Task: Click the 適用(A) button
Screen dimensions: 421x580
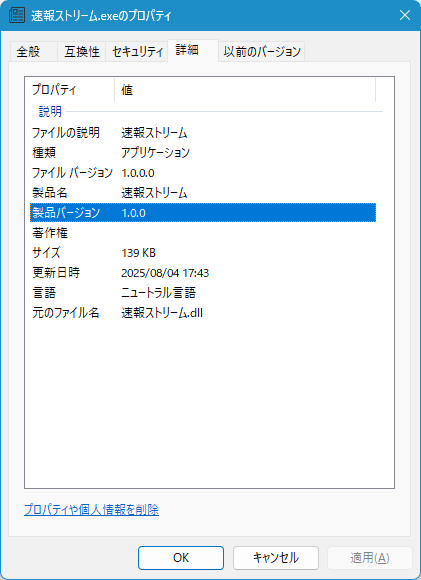Action: tap(370, 558)
